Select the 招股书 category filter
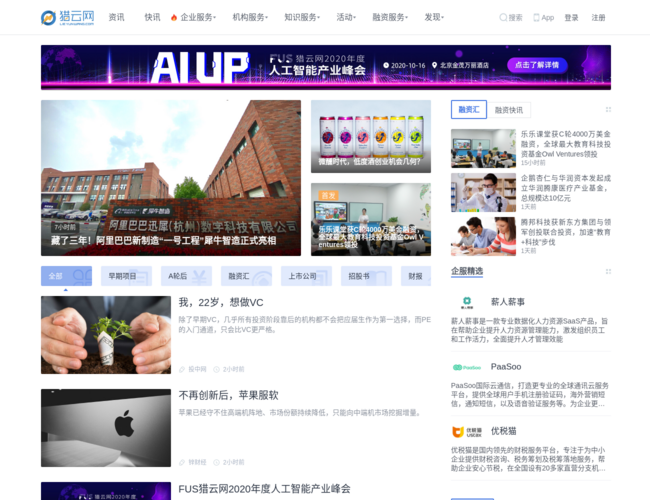The width and height of the screenshot is (650, 500). pyautogui.click(x=366, y=276)
